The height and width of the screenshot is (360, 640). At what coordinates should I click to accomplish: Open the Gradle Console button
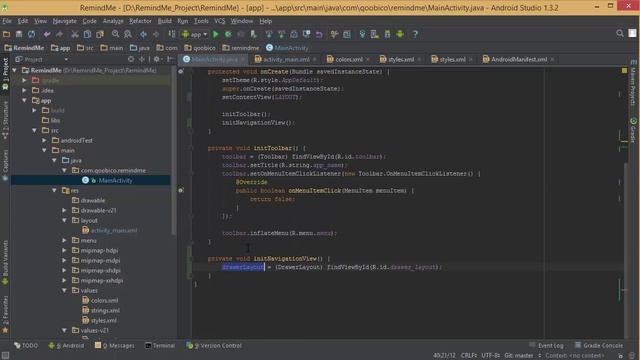599,345
